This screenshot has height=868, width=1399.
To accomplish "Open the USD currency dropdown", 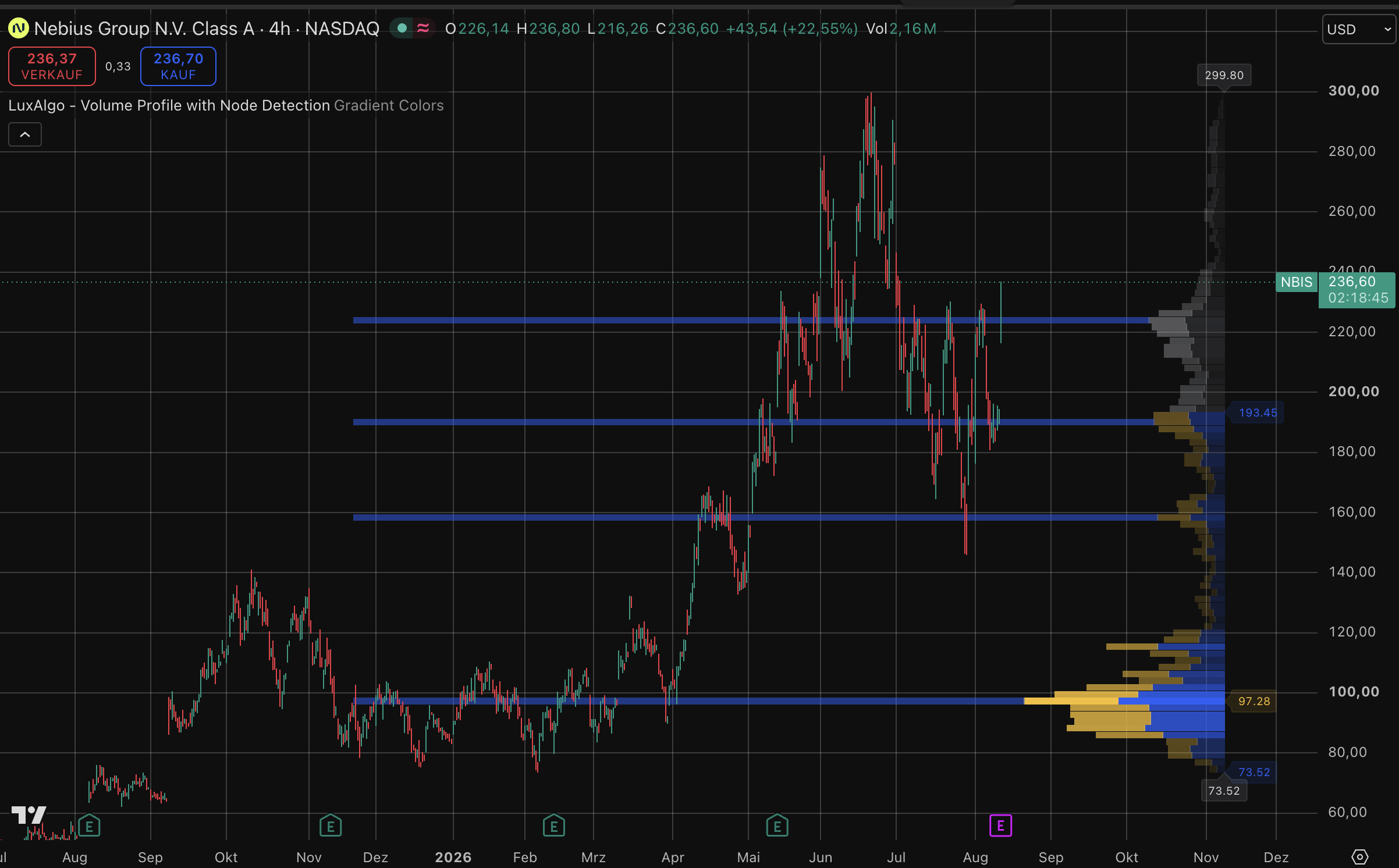I will [x=1358, y=29].
